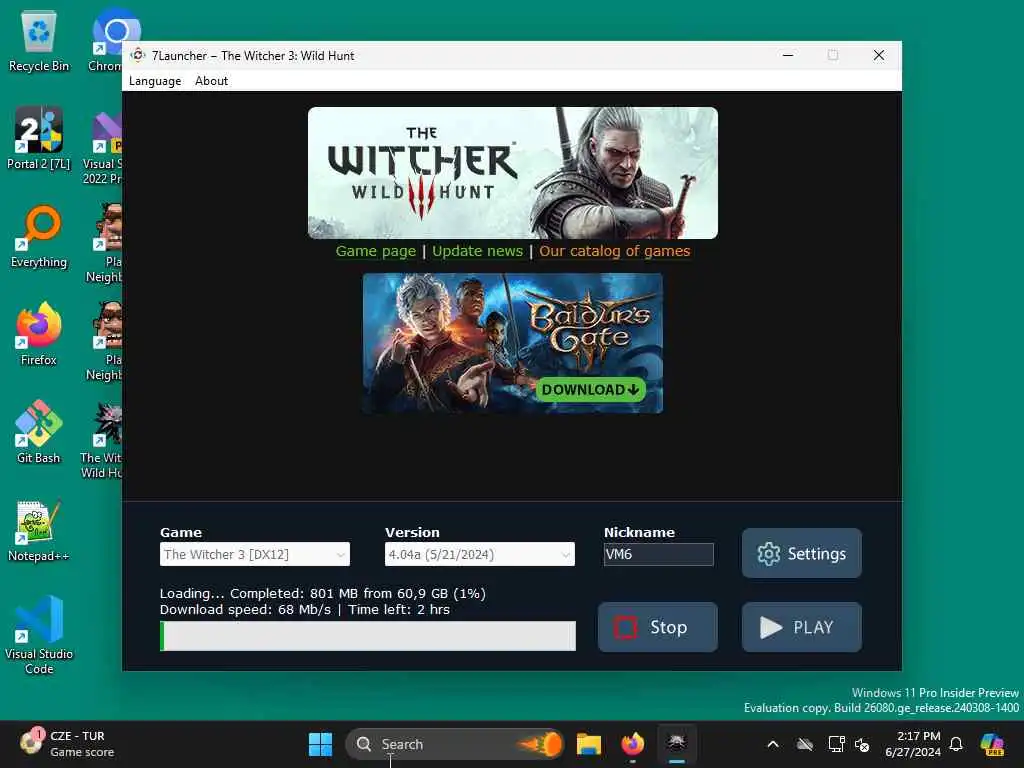Click the cloud sync tray icon

805,744
